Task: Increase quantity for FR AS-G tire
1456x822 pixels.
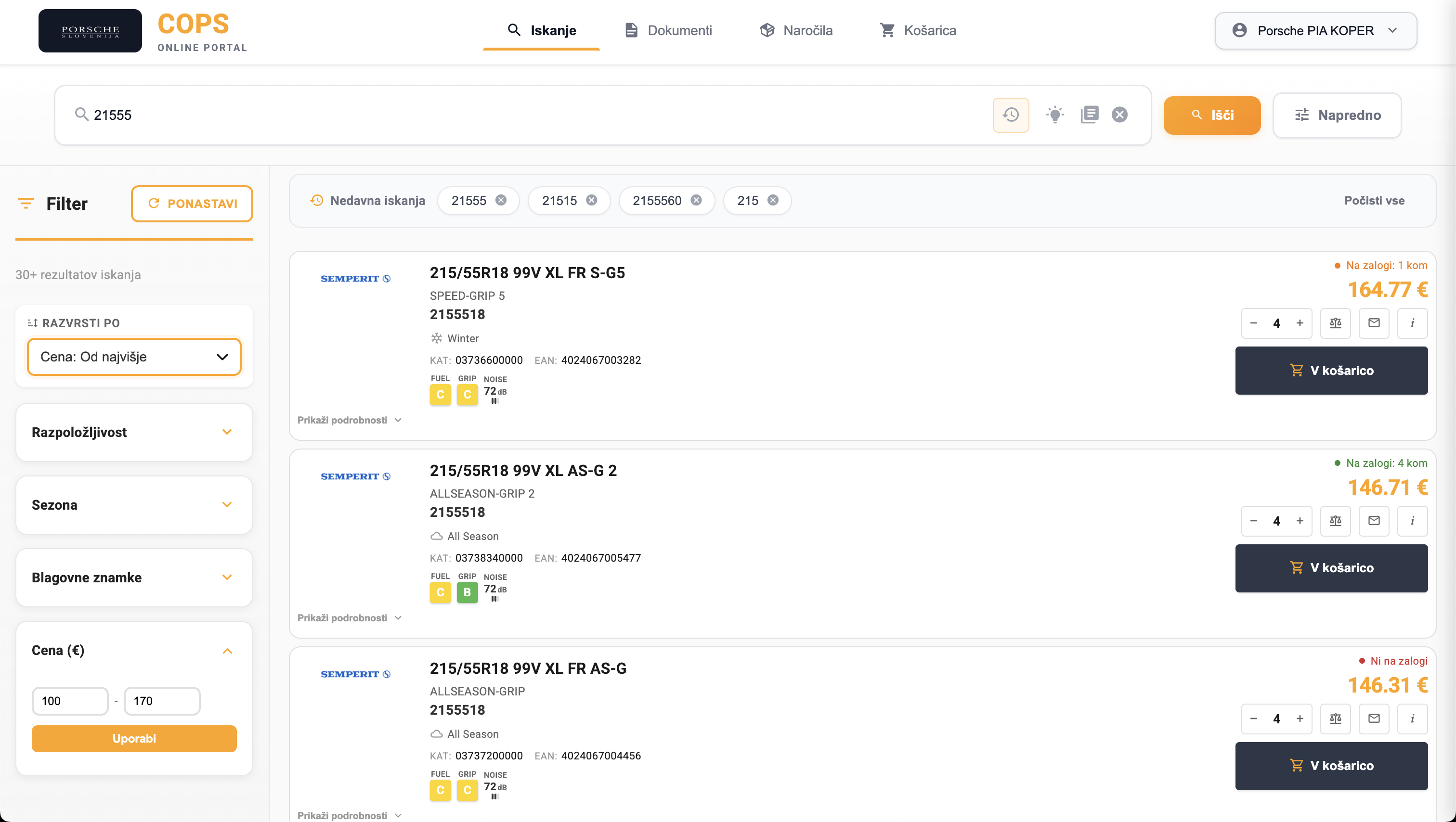Action: point(1300,719)
